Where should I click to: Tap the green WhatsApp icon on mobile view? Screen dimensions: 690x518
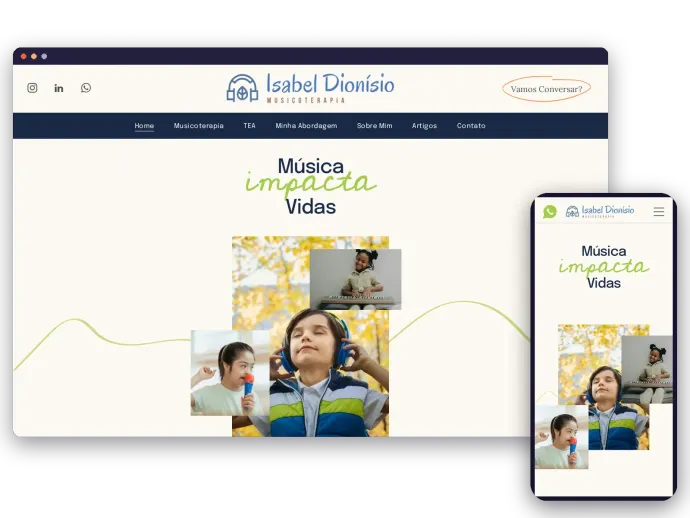click(550, 212)
